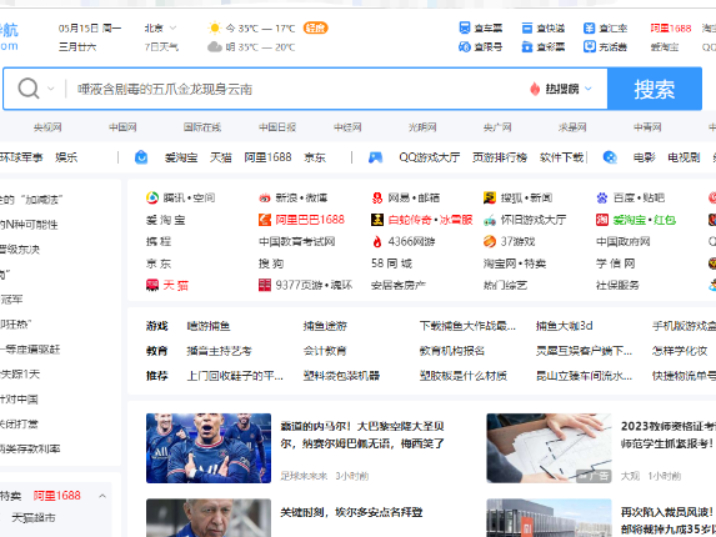Screen dimensions: 716x537
Task: Open the 嘻游捕鱼 link in 游戏 row
Action: coord(208,326)
